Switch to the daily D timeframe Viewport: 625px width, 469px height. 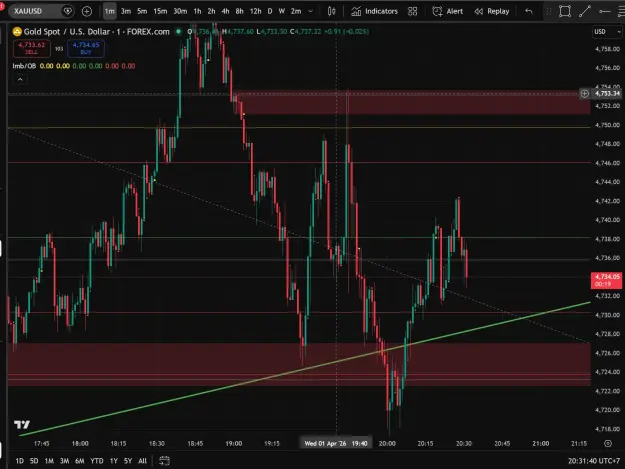click(270, 11)
